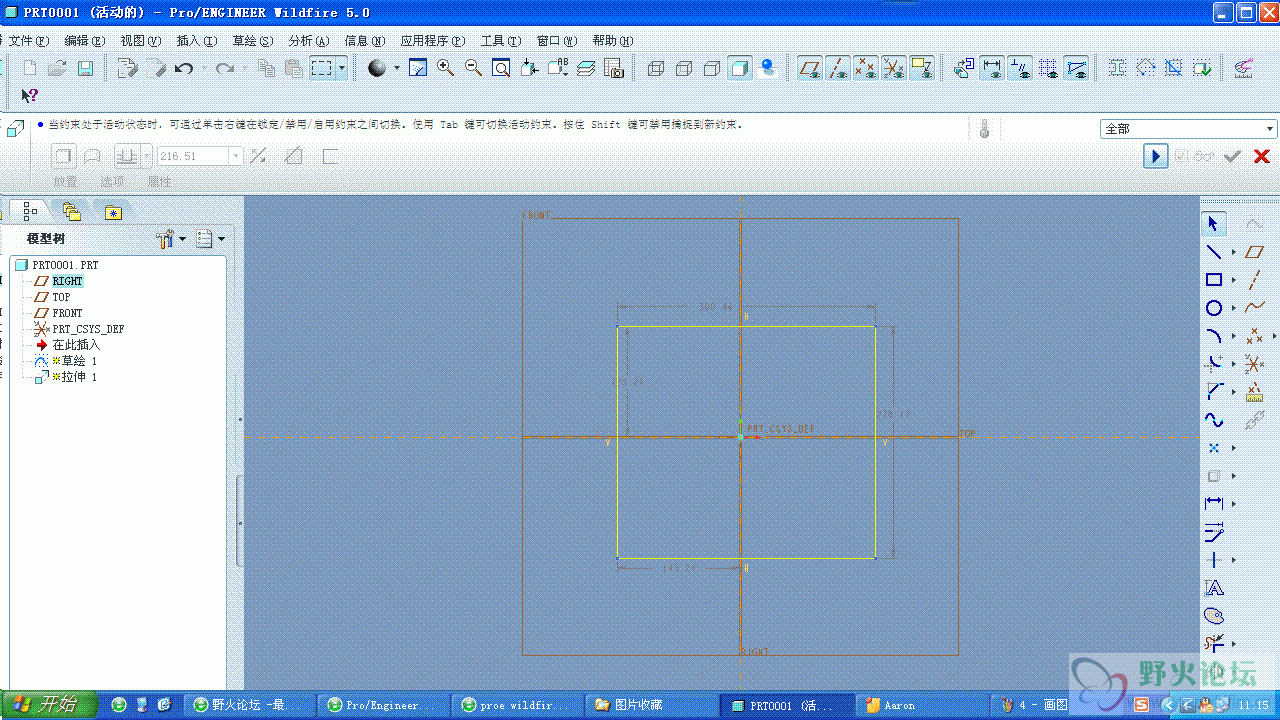This screenshot has width=1280, height=720.
Task: Open dropdown arrow next to selection box tool
Action: pos(342,68)
